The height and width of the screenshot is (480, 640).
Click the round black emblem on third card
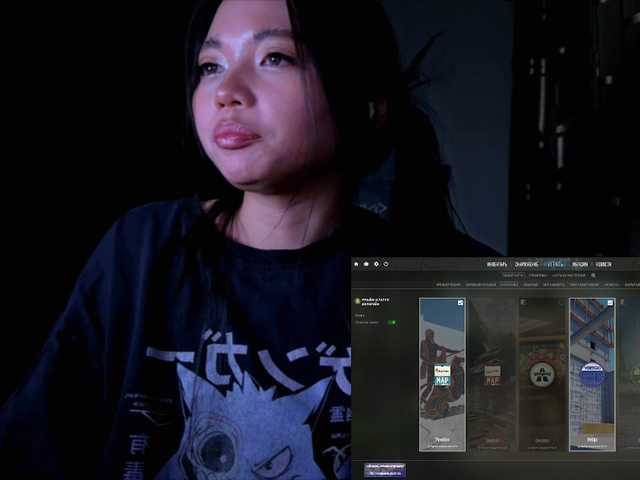coord(542,374)
